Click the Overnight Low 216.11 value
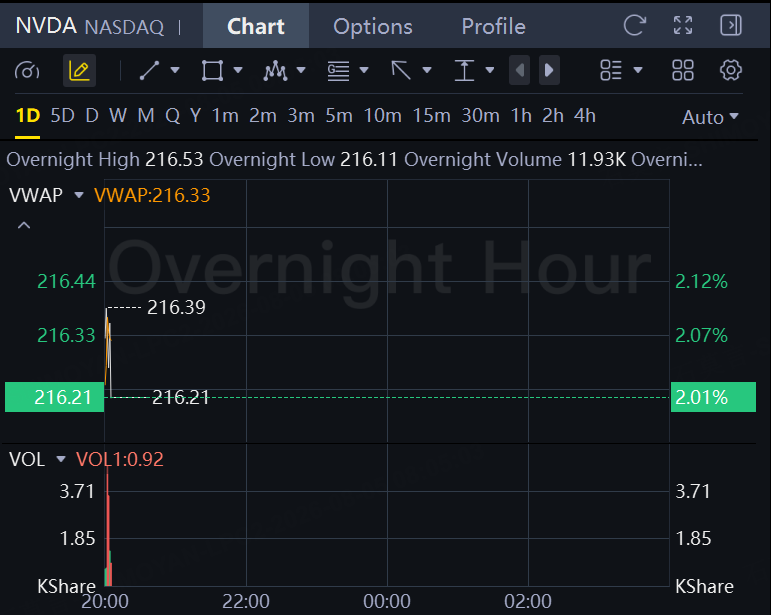This screenshot has height=615, width=771. pos(369,160)
